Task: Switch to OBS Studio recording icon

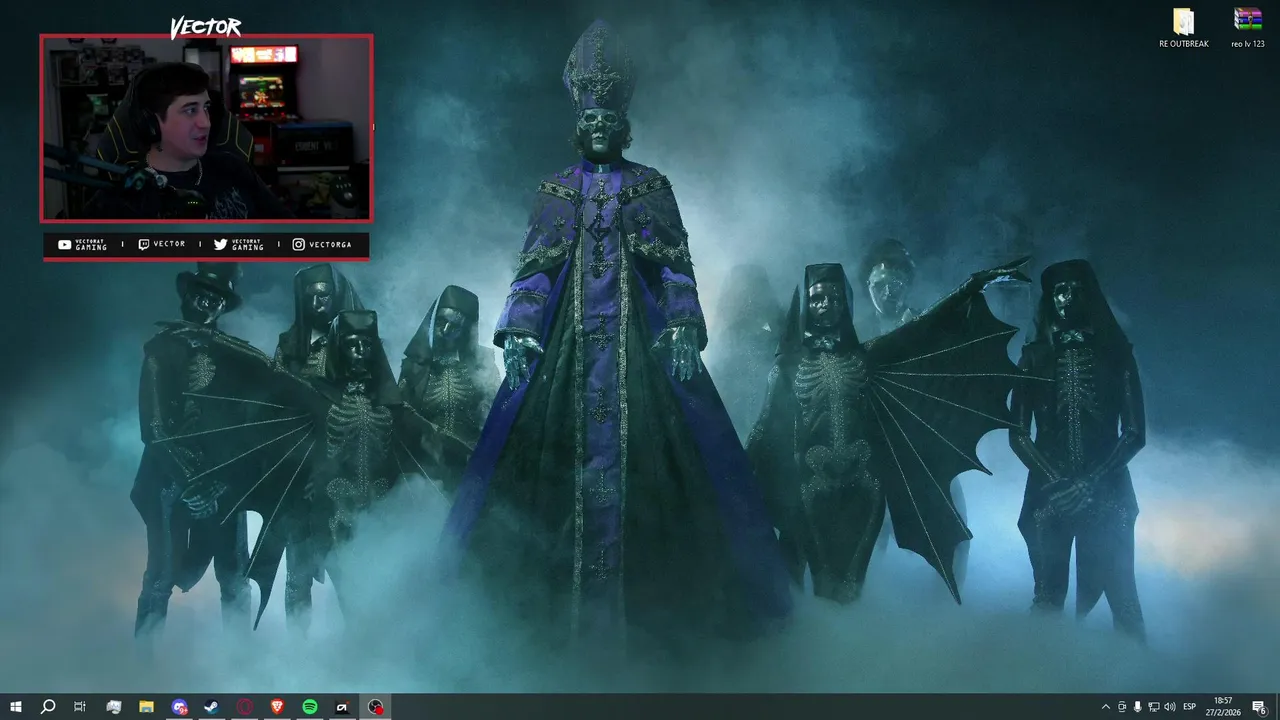Action: point(375,707)
